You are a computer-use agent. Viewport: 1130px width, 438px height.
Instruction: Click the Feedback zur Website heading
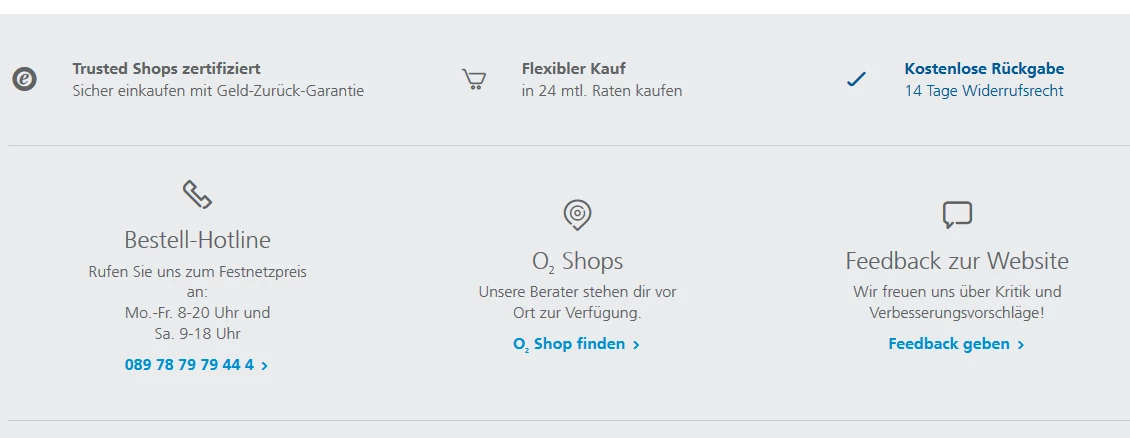coord(957,261)
